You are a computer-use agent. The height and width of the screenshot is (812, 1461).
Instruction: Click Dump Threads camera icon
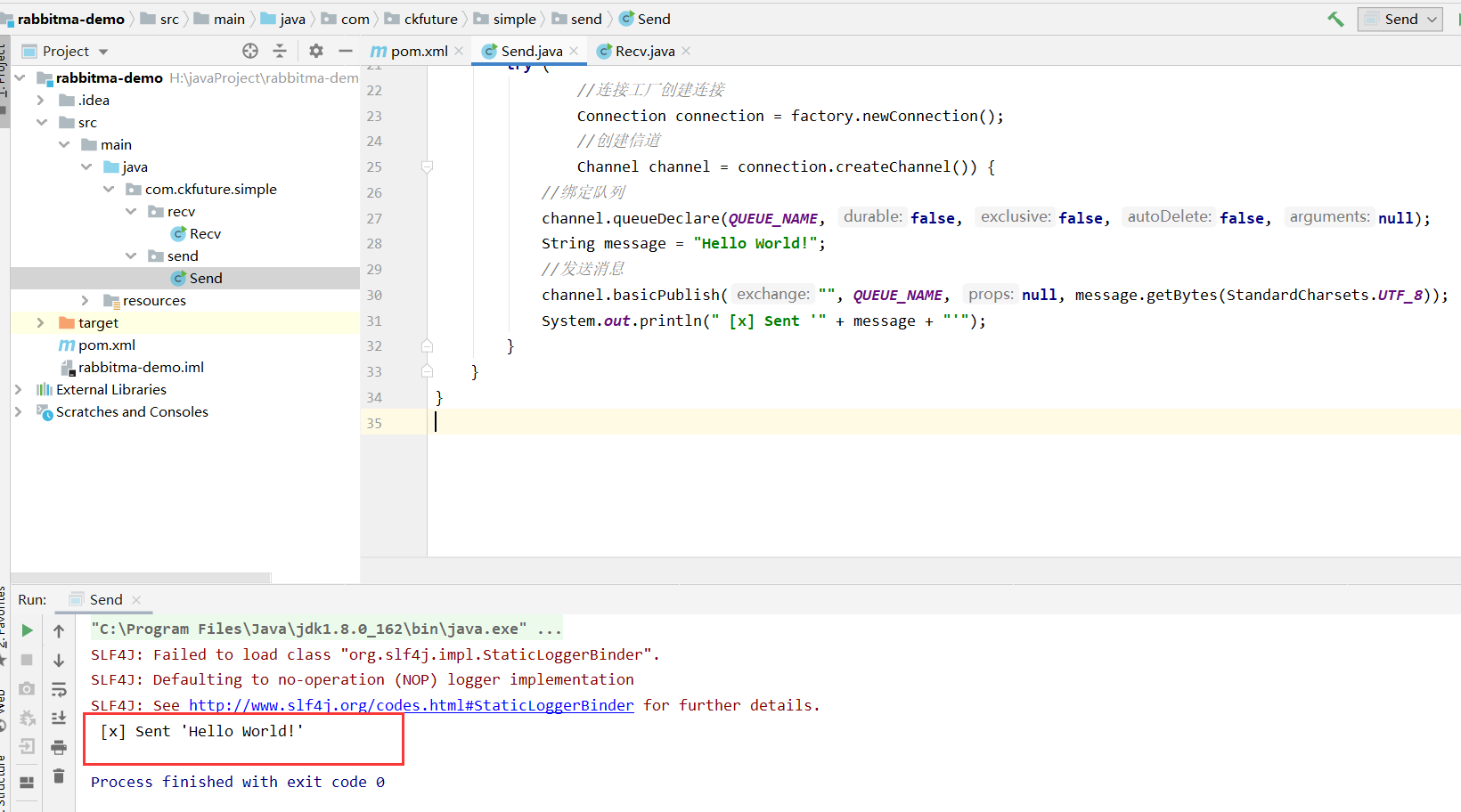[27, 688]
